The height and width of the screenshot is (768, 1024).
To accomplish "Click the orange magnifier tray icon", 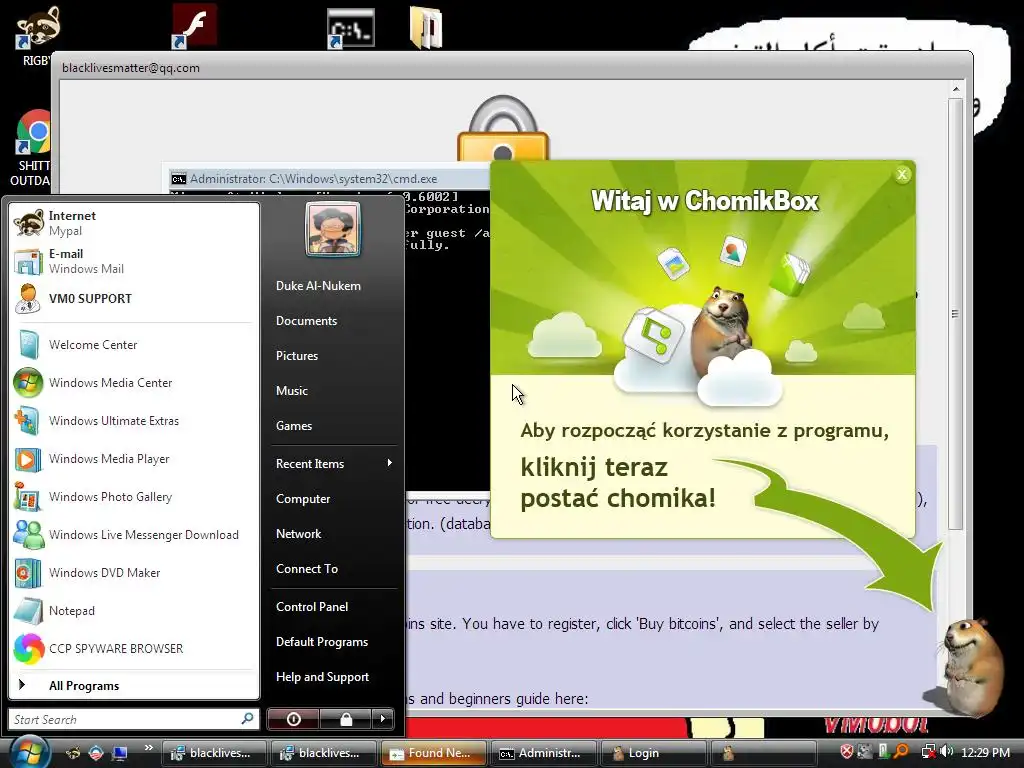I will click(901, 752).
